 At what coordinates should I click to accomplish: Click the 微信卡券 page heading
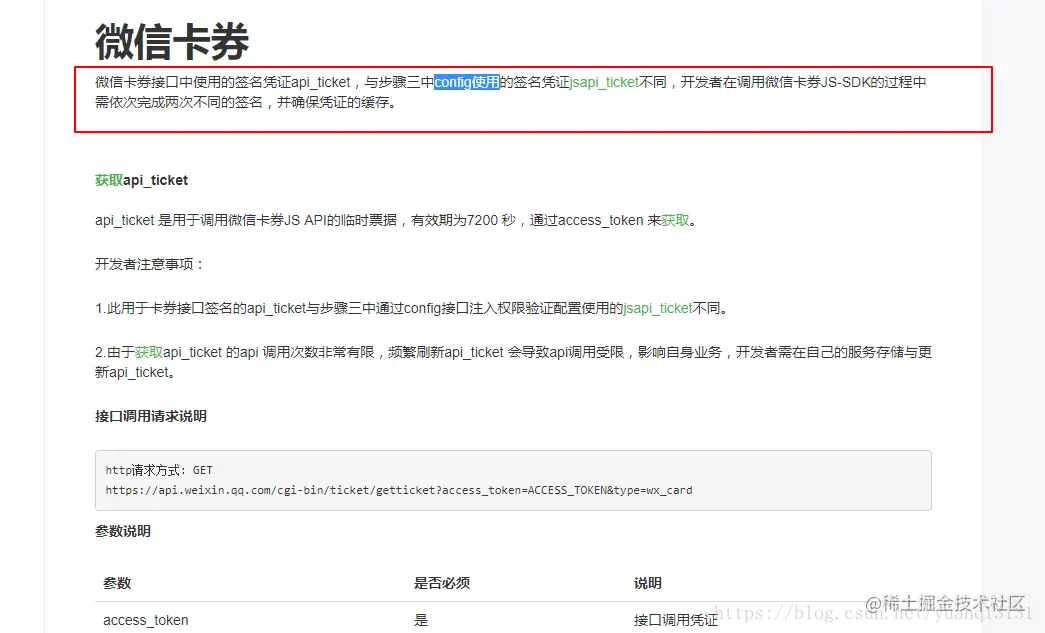pyautogui.click(x=172, y=41)
